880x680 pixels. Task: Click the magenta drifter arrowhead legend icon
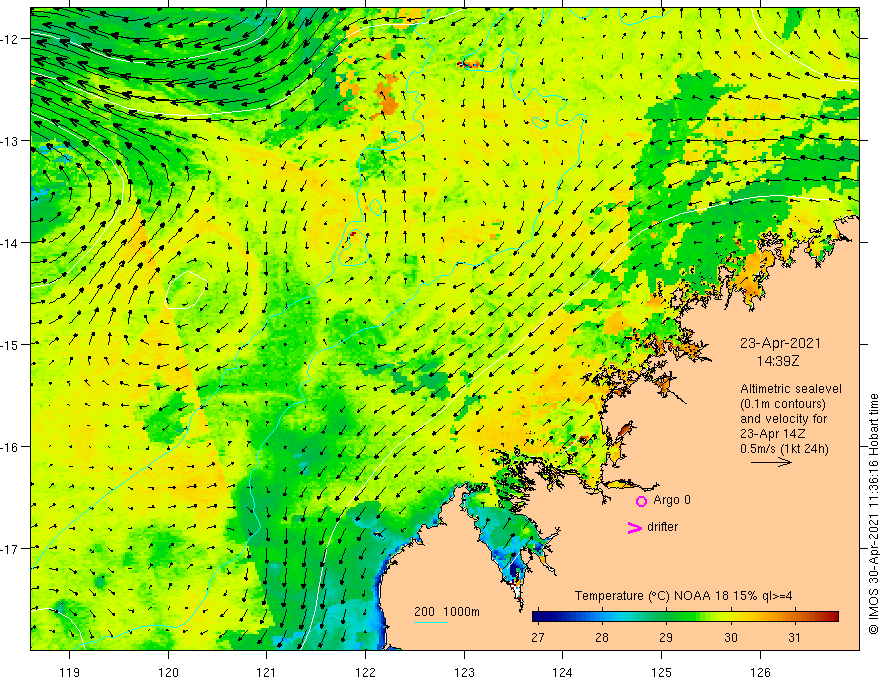[634, 528]
